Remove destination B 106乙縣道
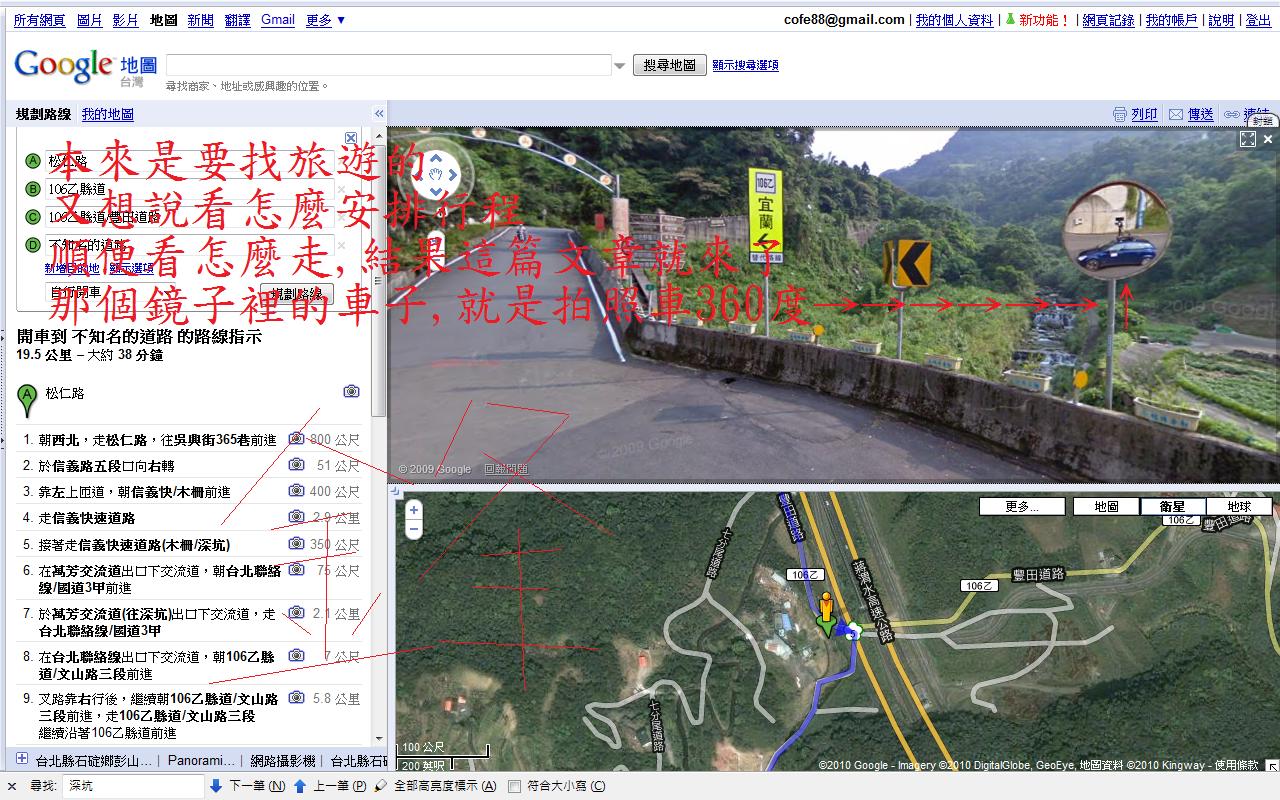Screen dimensions: 1280x800 click(341, 189)
